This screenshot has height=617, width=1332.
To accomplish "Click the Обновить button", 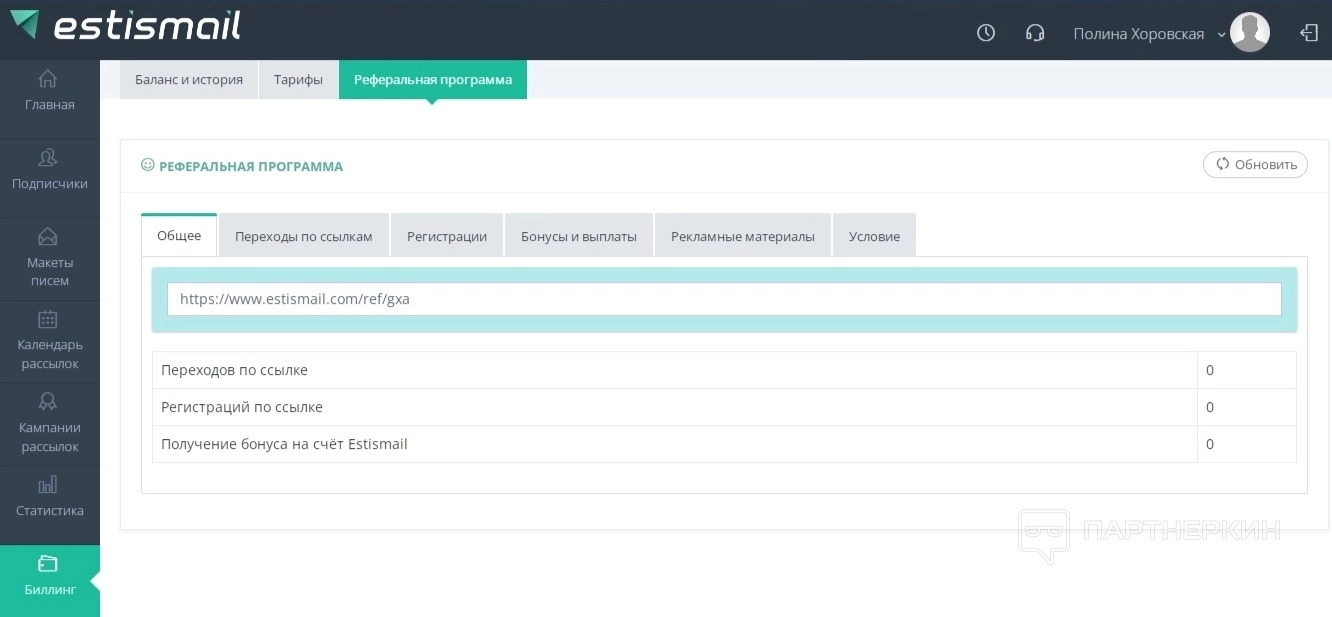I will point(1255,165).
